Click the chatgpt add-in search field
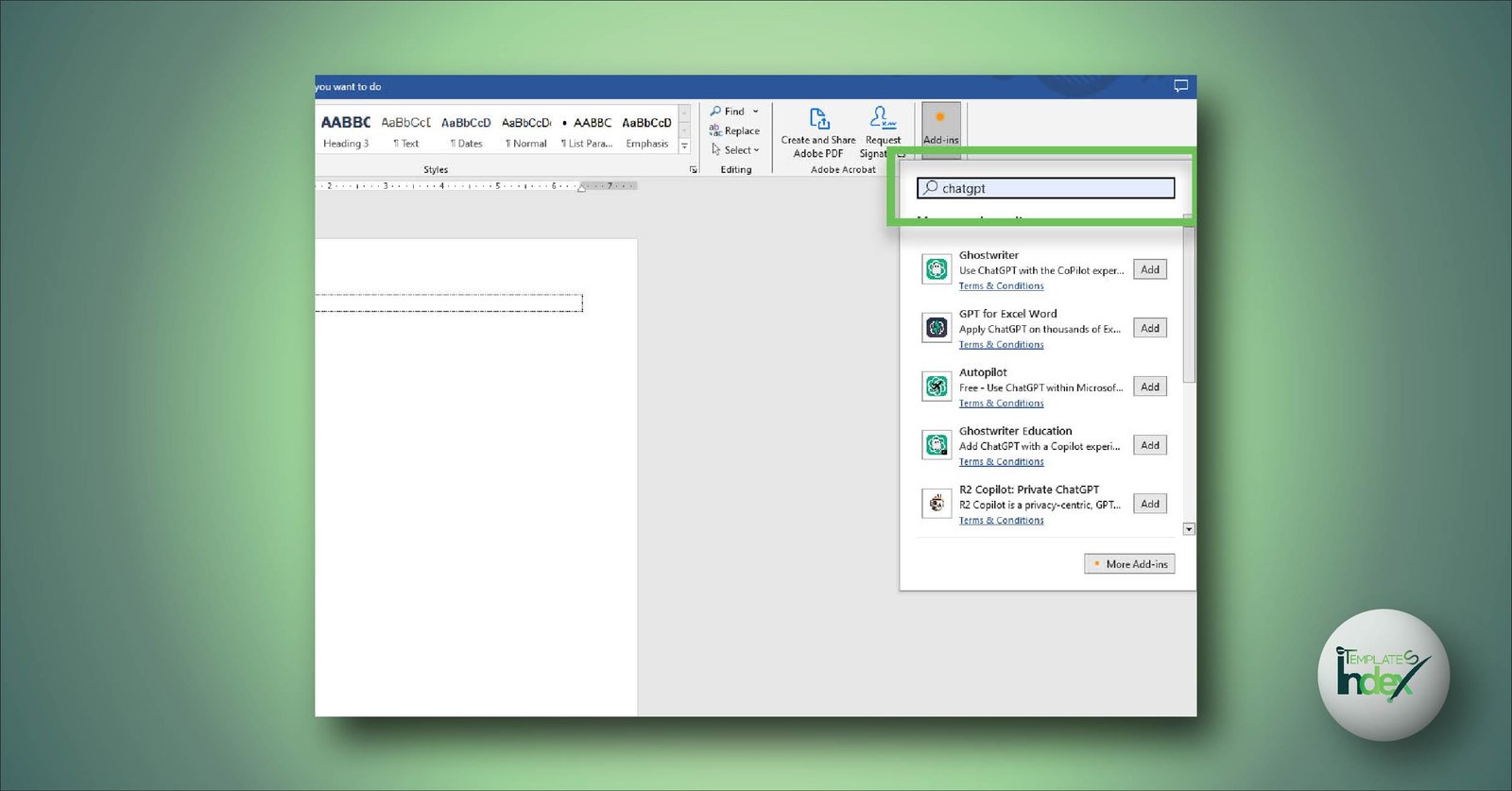Viewport: 1512px width, 791px height. pos(1046,188)
